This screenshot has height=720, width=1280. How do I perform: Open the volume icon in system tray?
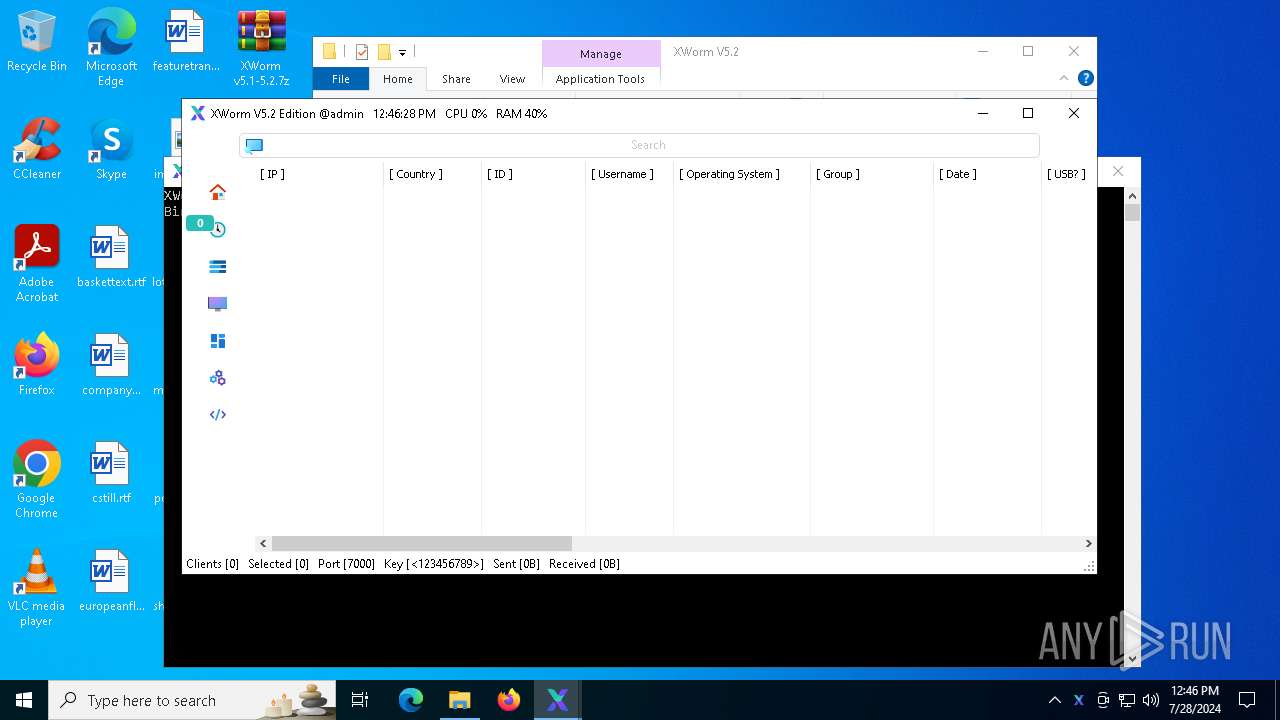coord(1150,700)
